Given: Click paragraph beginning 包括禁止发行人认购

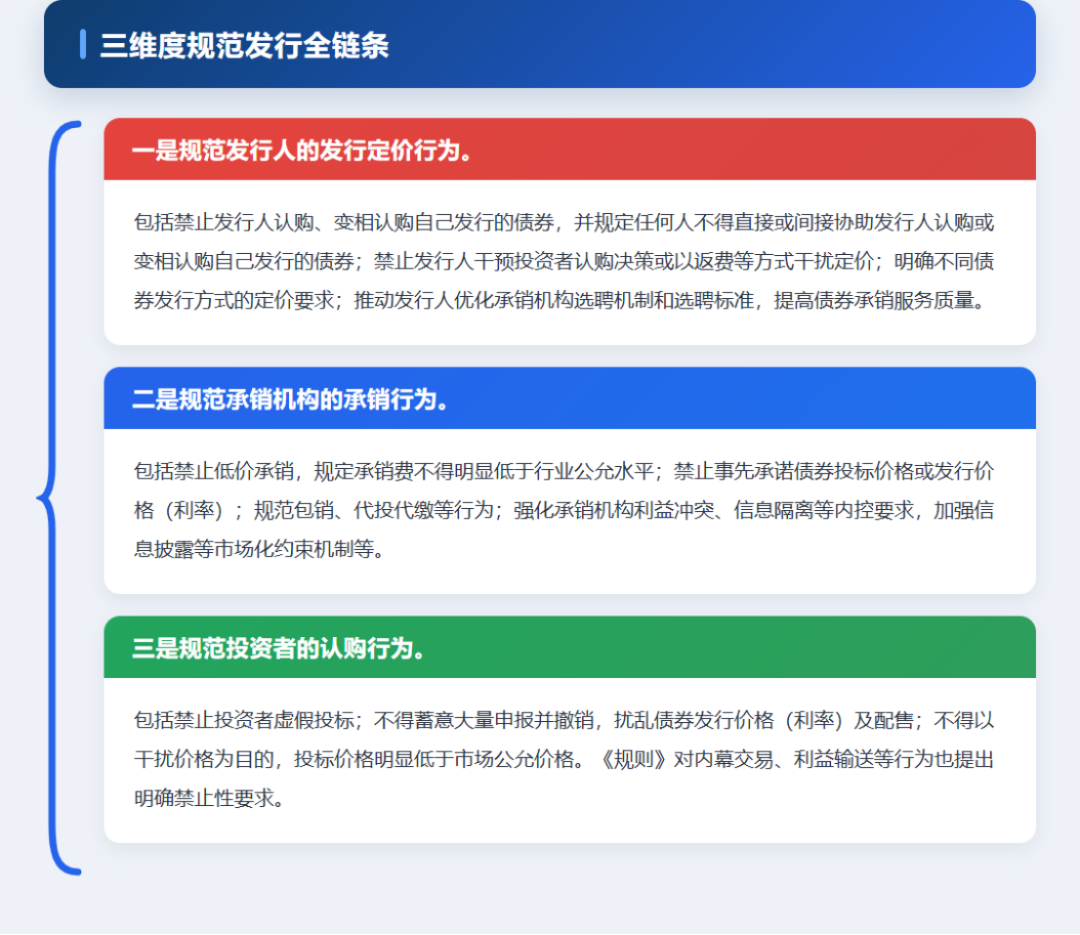Looking at the screenshot, I should click(563, 261).
